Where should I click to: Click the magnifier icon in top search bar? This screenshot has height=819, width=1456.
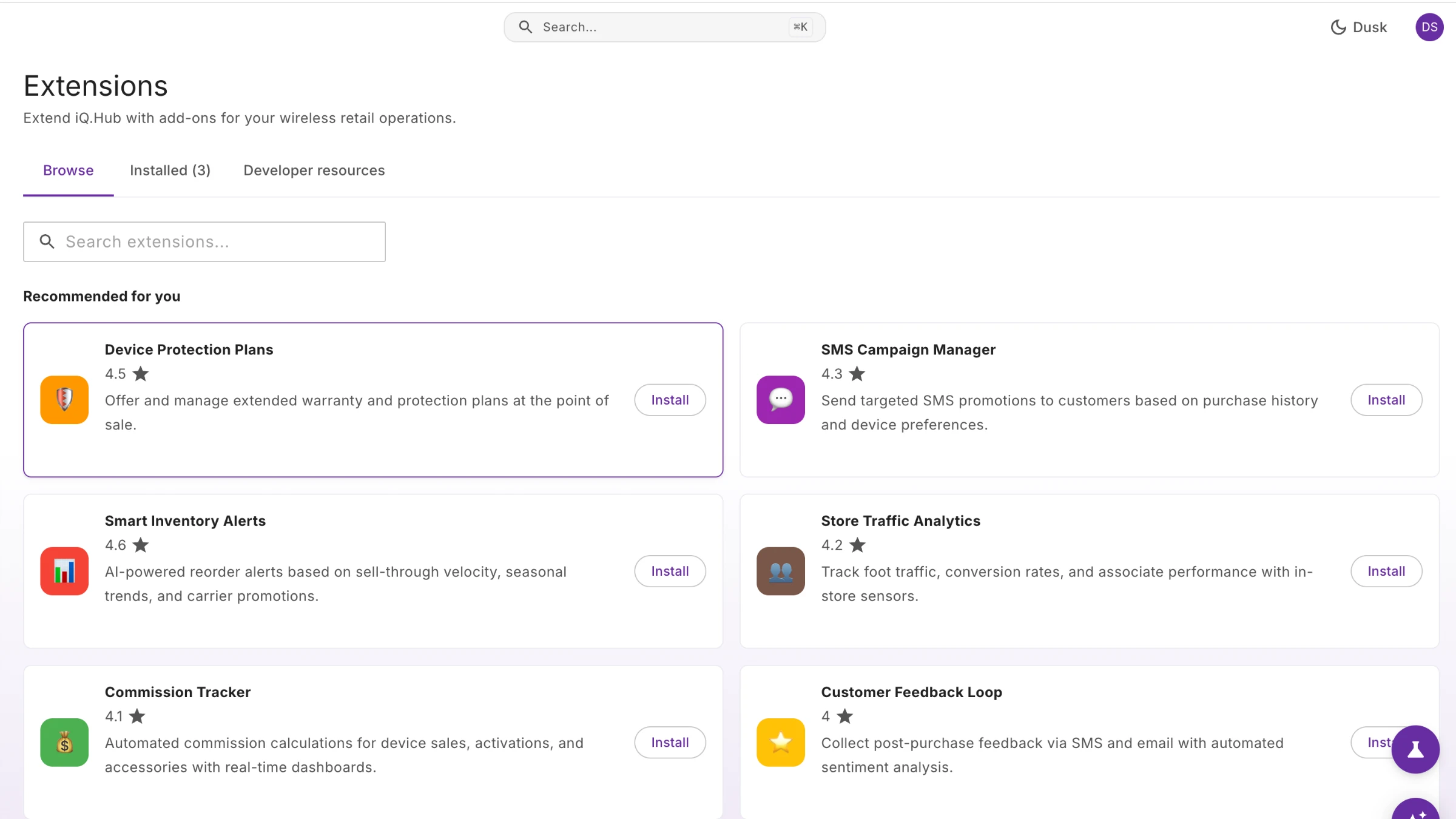525,27
